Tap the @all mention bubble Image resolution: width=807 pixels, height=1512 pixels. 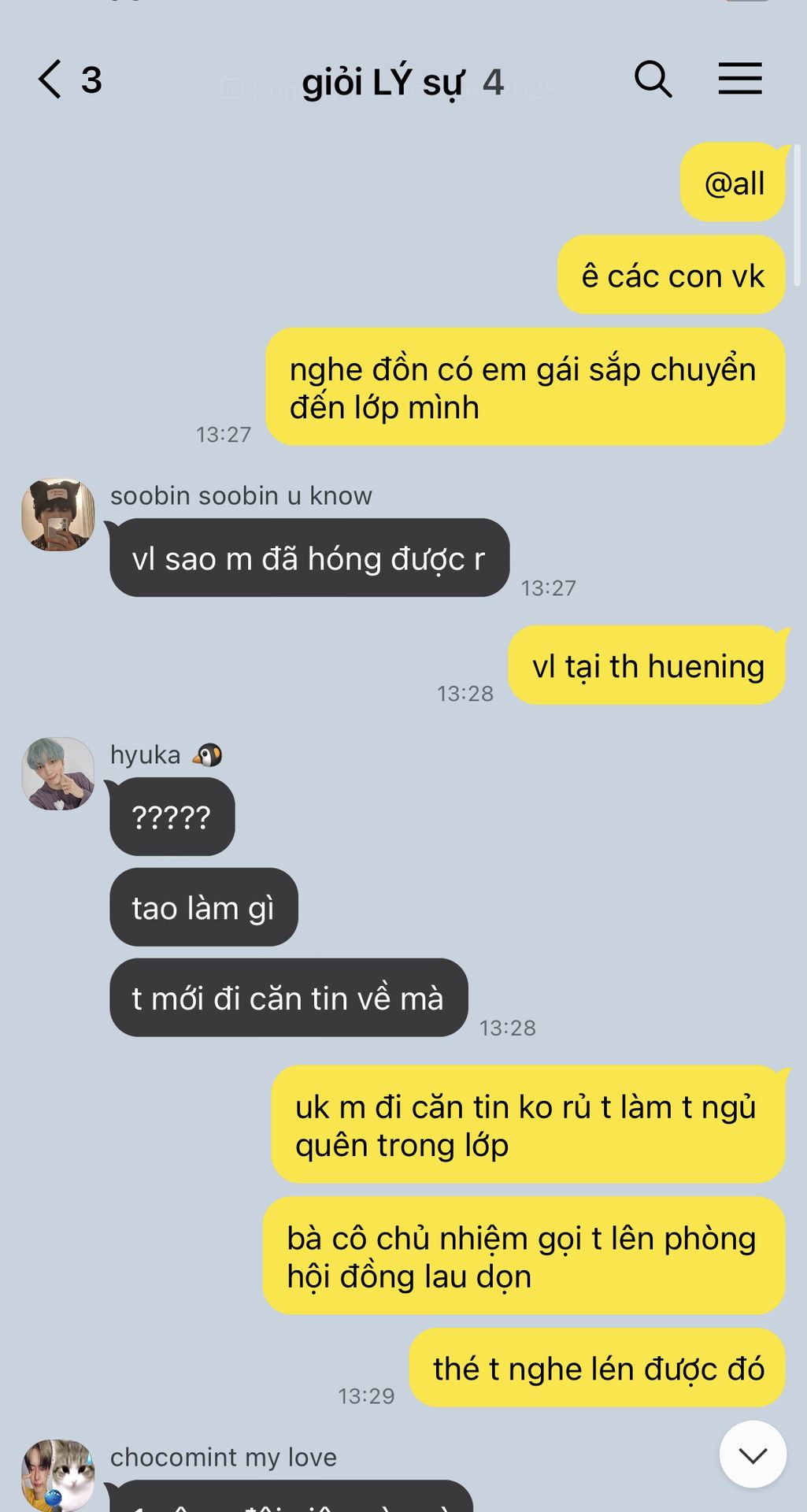tap(733, 183)
